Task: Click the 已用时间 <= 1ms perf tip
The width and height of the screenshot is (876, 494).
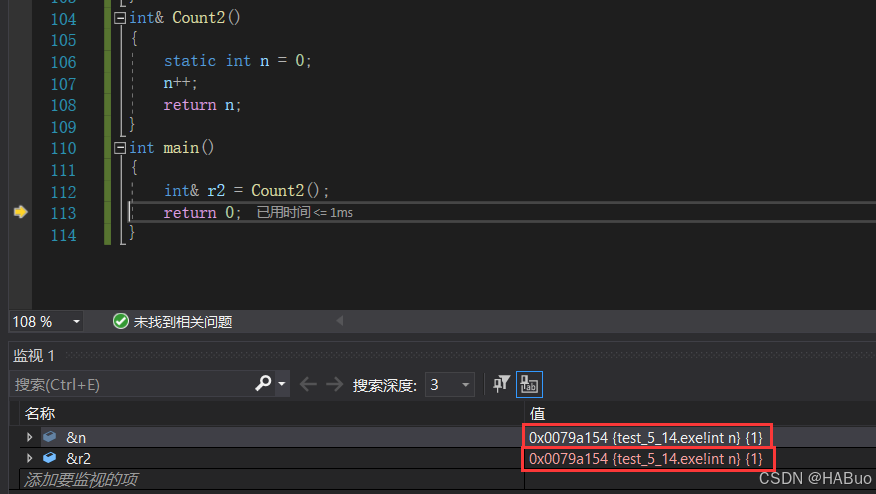Action: coord(304,212)
